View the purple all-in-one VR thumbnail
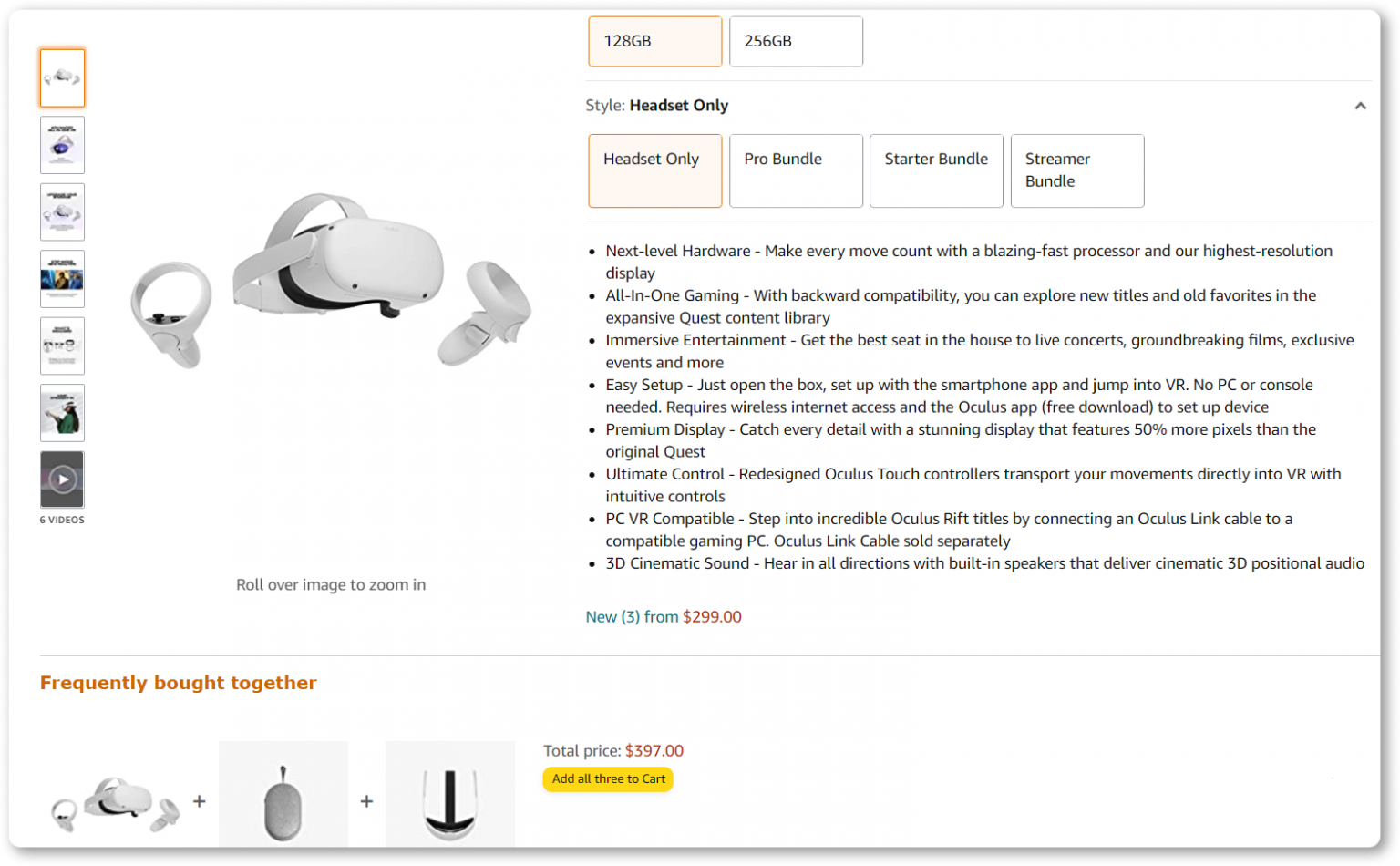Image resolution: width=1400 pixels, height=866 pixels. click(62, 145)
